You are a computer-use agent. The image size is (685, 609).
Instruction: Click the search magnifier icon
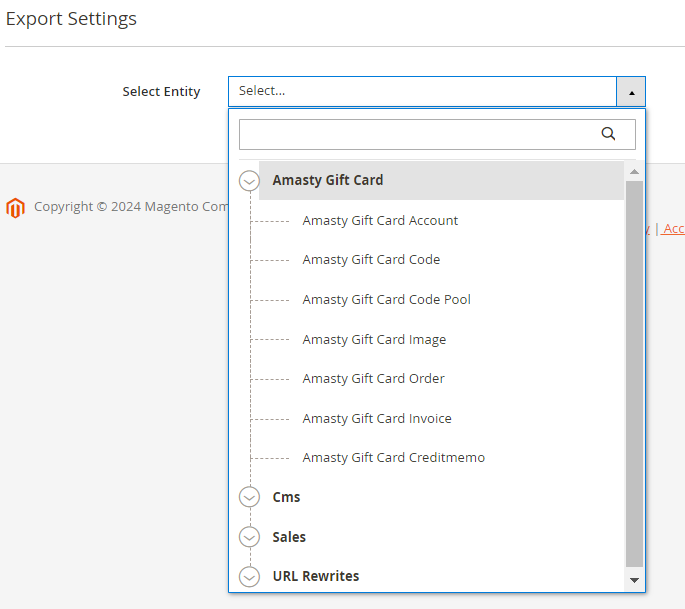(x=608, y=134)
